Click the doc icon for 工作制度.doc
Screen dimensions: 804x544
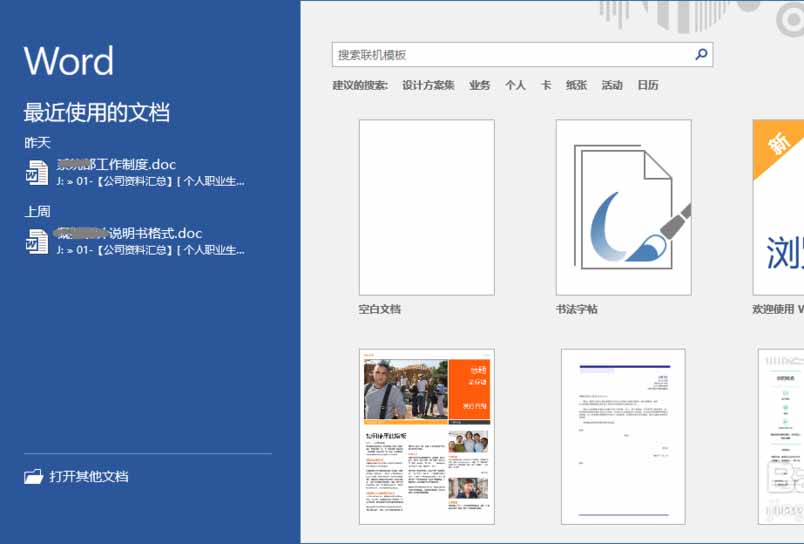tap(37, 172)
